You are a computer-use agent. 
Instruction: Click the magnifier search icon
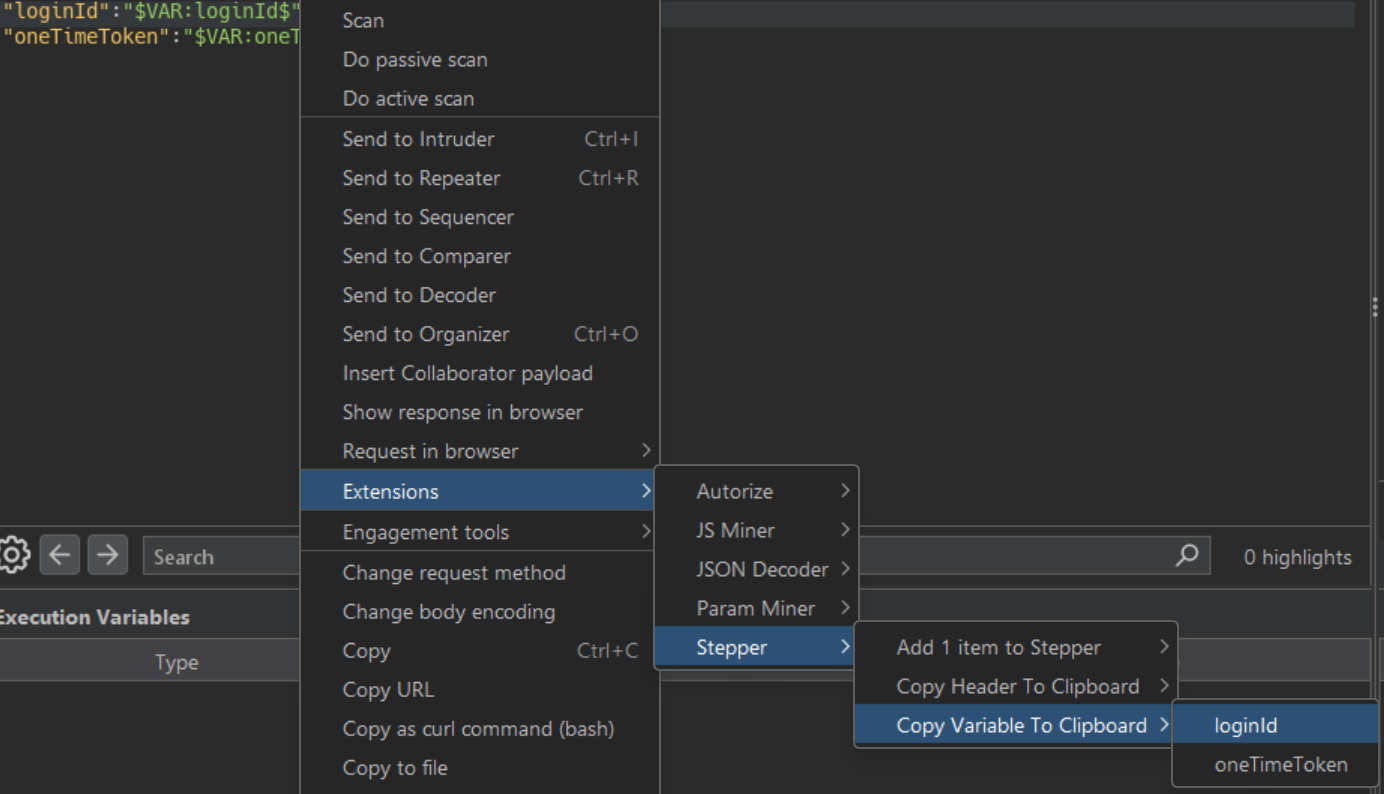1187,555
